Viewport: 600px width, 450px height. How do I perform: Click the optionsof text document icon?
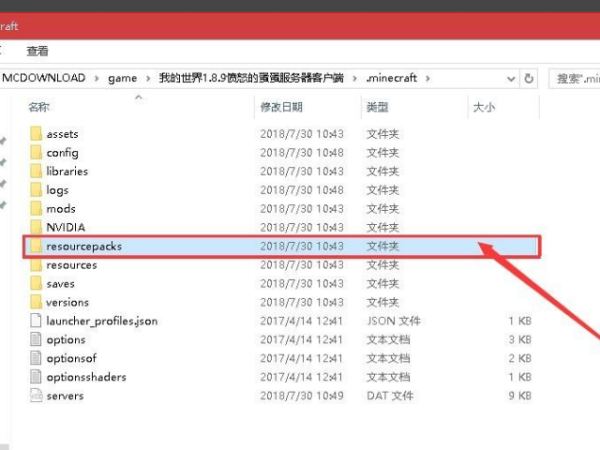36,358
